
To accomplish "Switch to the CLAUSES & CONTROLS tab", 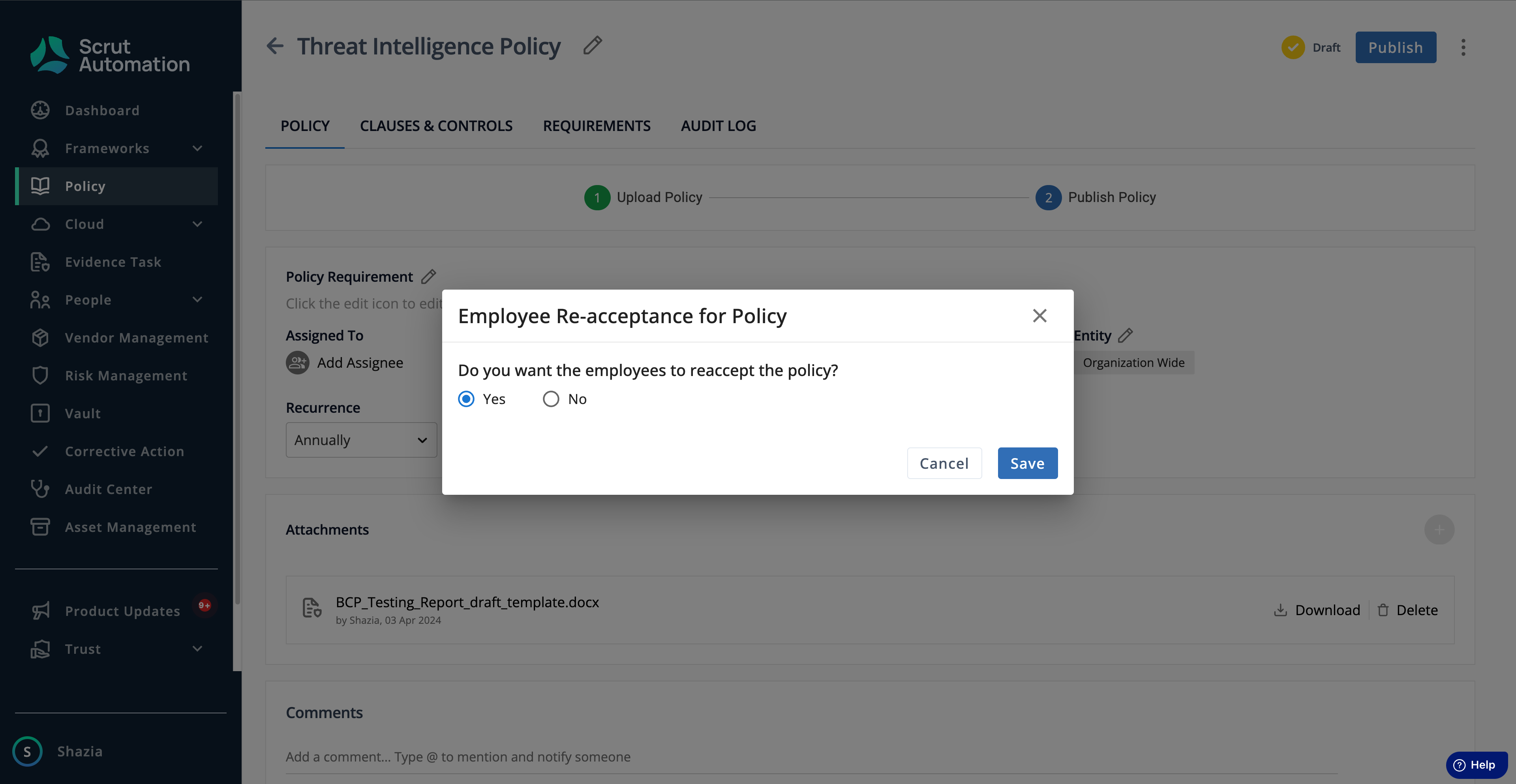I will [x=436, y=126].
